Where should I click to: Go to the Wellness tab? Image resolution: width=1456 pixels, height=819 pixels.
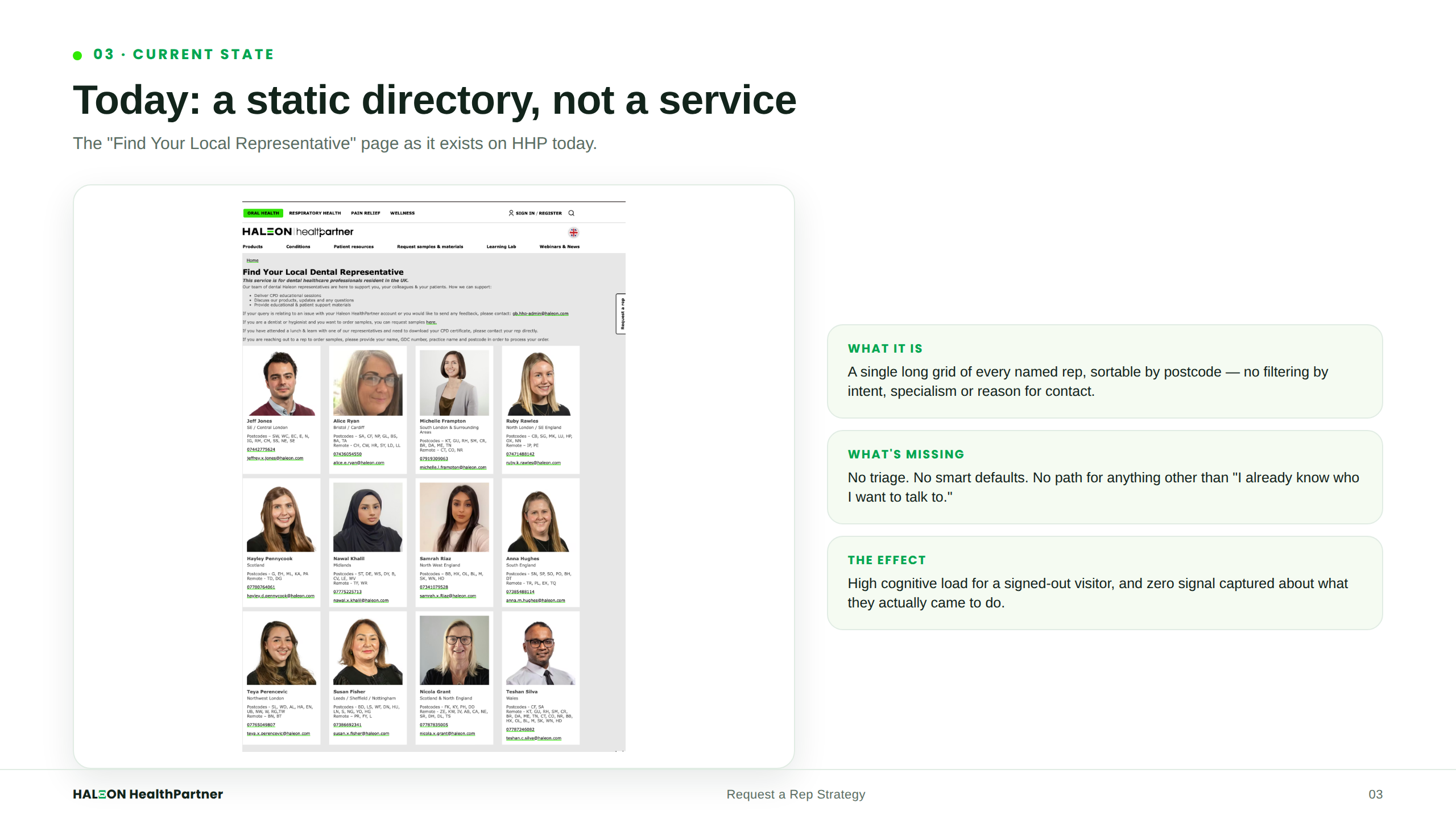[x=403, y=213]
